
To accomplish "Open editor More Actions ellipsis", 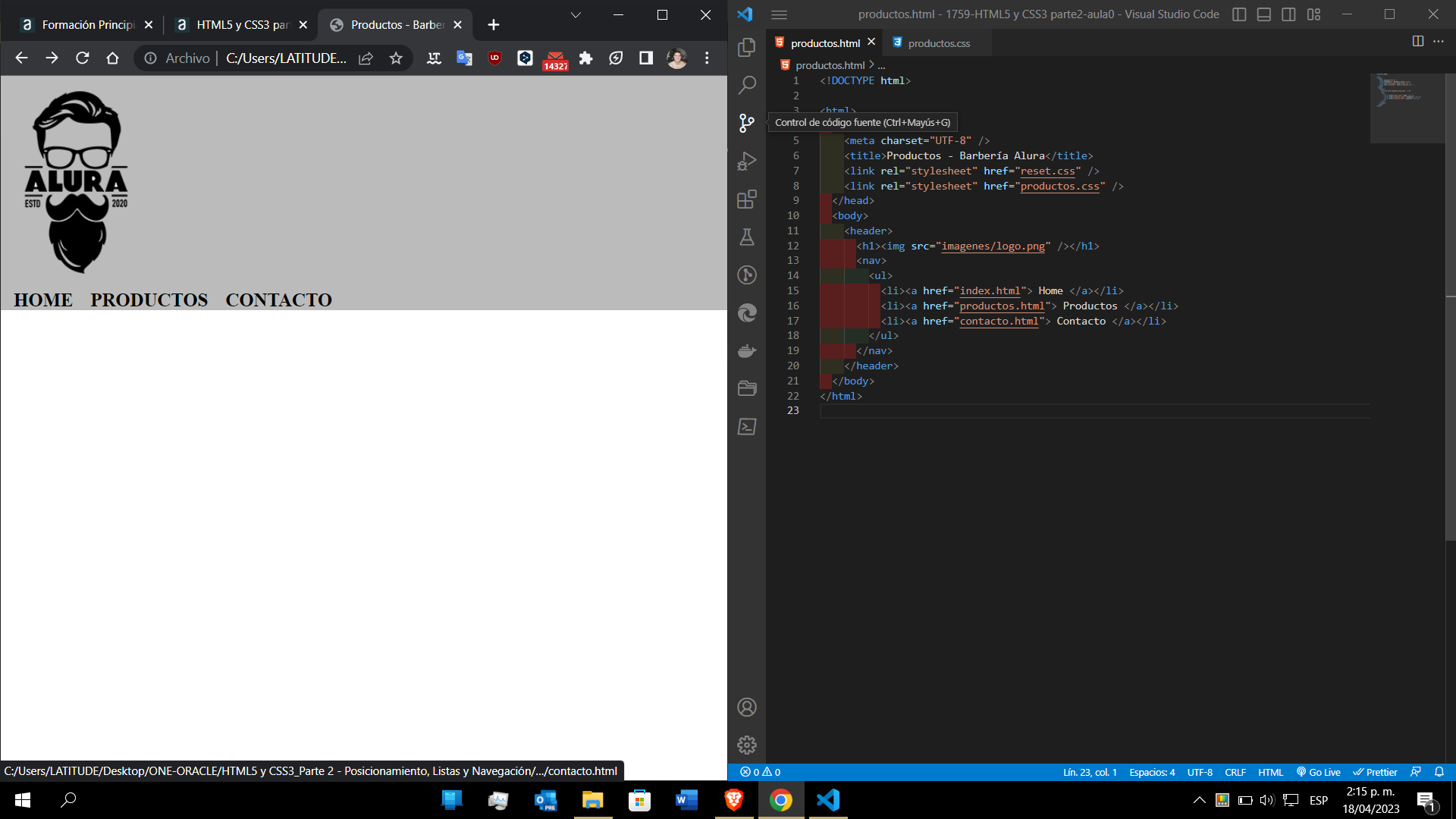I will pos(1439,42).
